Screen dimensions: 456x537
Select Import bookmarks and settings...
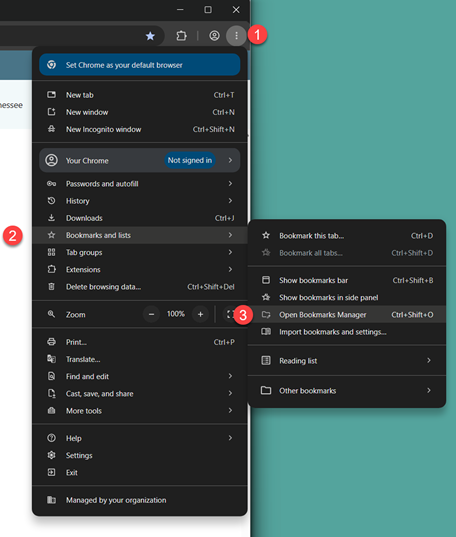347,332
